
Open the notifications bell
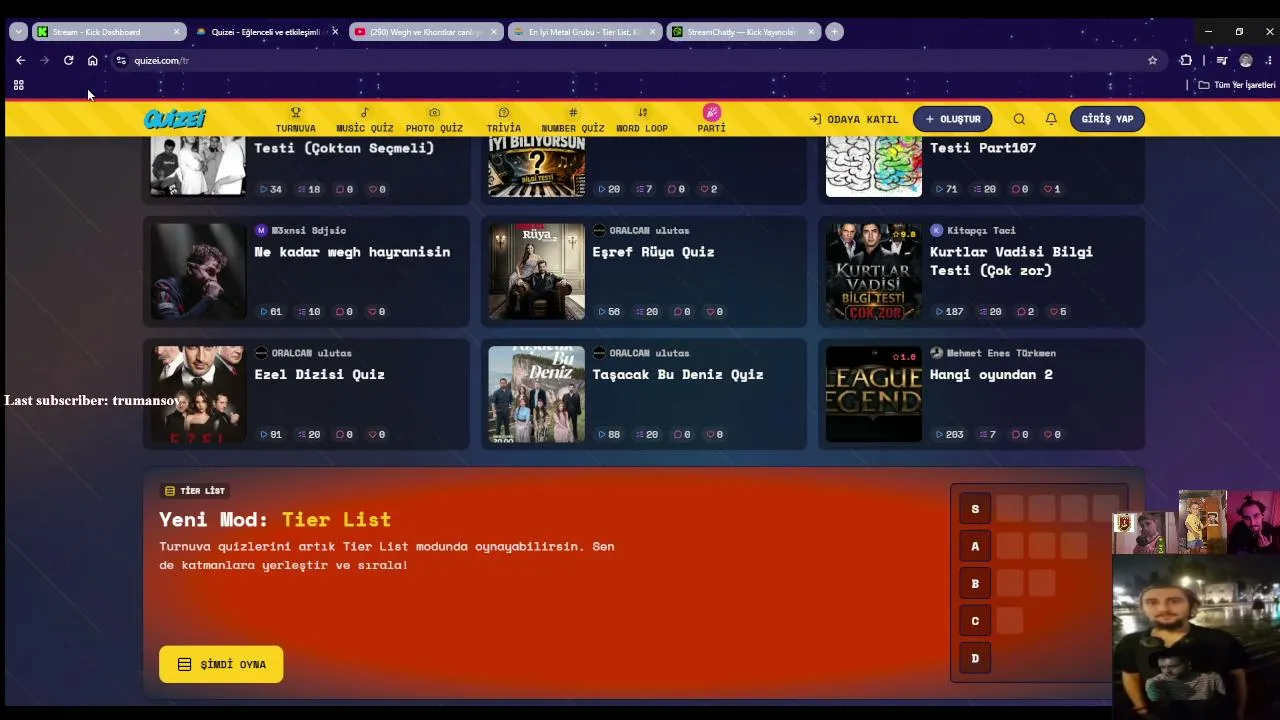1051,119
